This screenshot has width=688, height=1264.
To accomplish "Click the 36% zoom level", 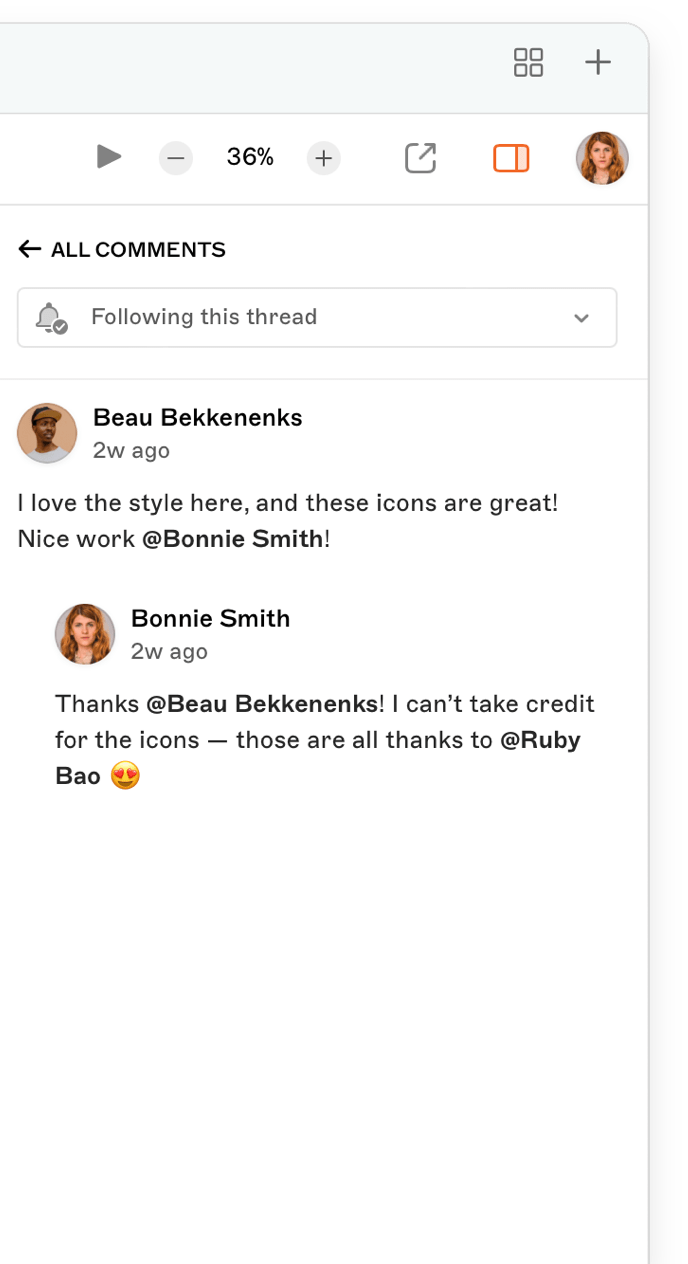I will [x=250, y=157].
